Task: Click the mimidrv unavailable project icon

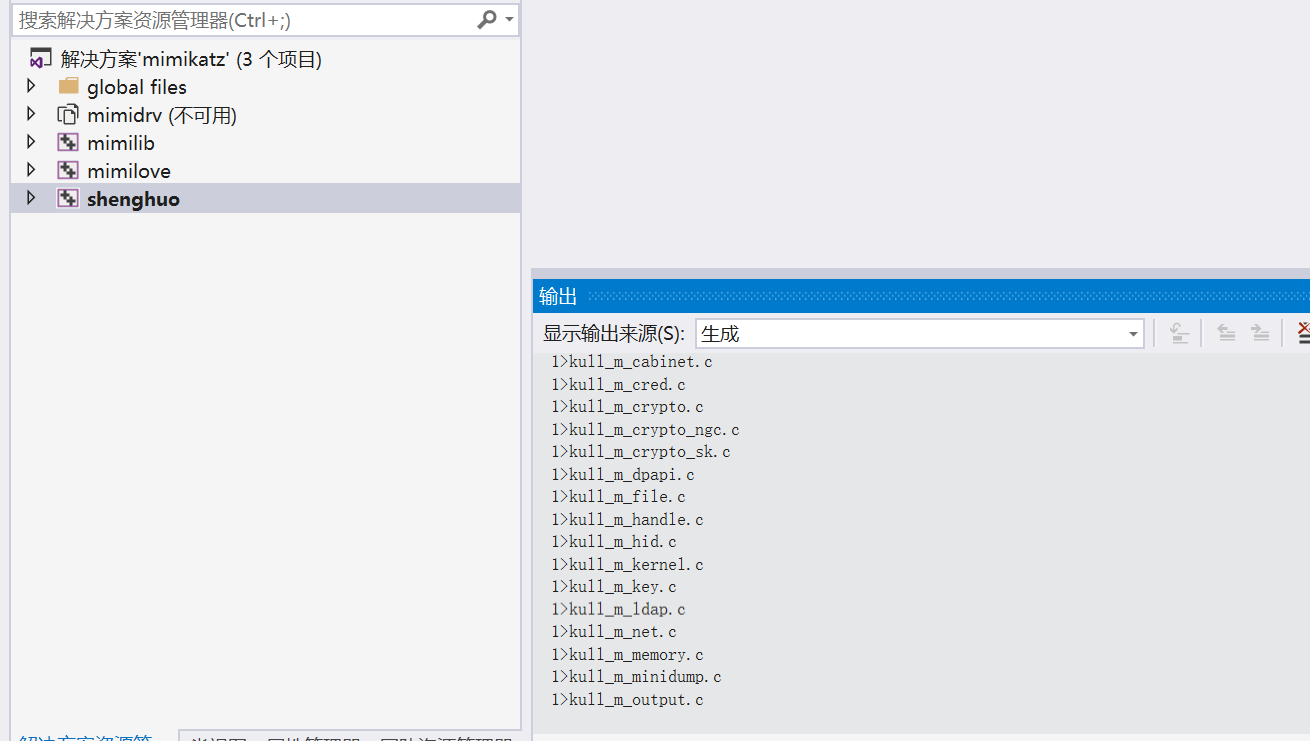Action: [x=68, y=114]
